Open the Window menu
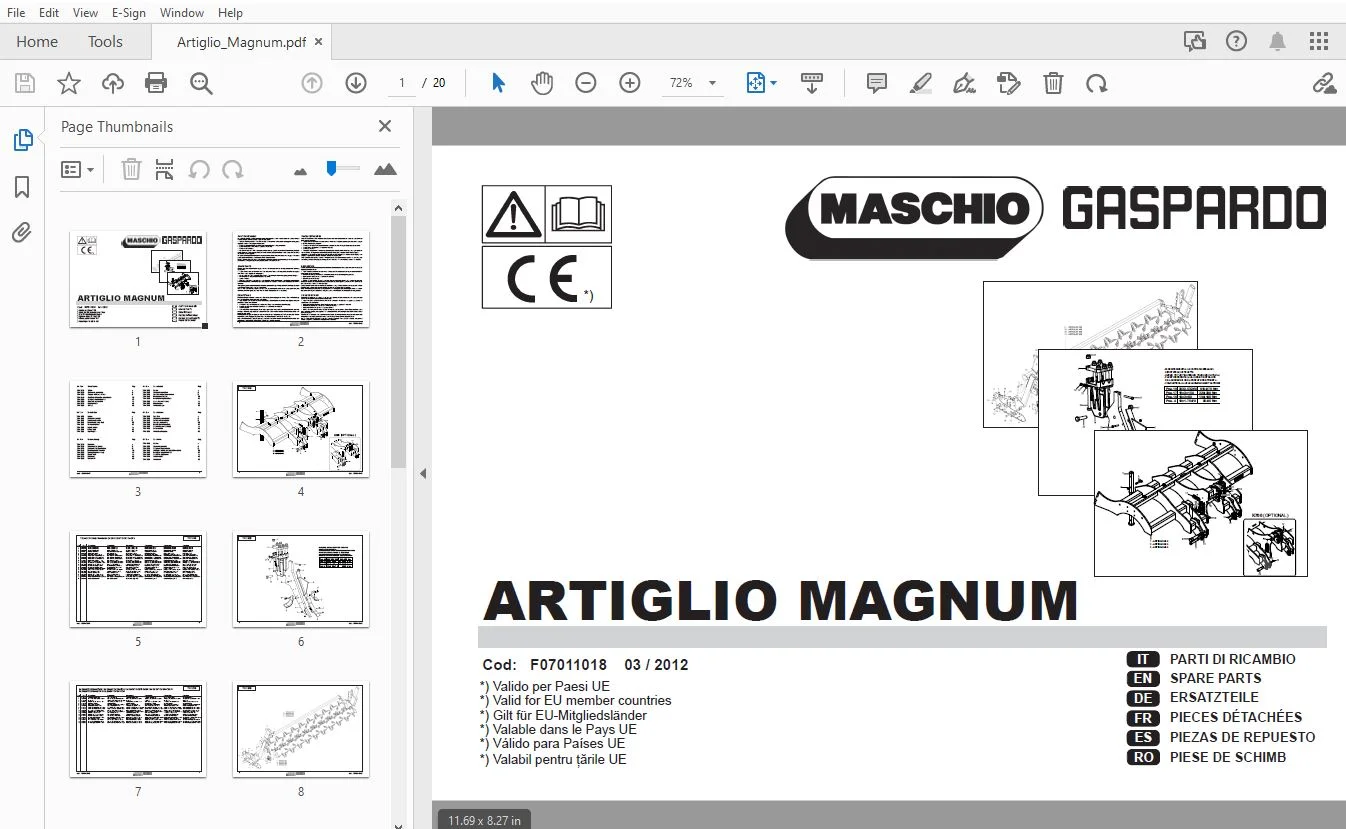1346x829 pixels. point(181,13)
